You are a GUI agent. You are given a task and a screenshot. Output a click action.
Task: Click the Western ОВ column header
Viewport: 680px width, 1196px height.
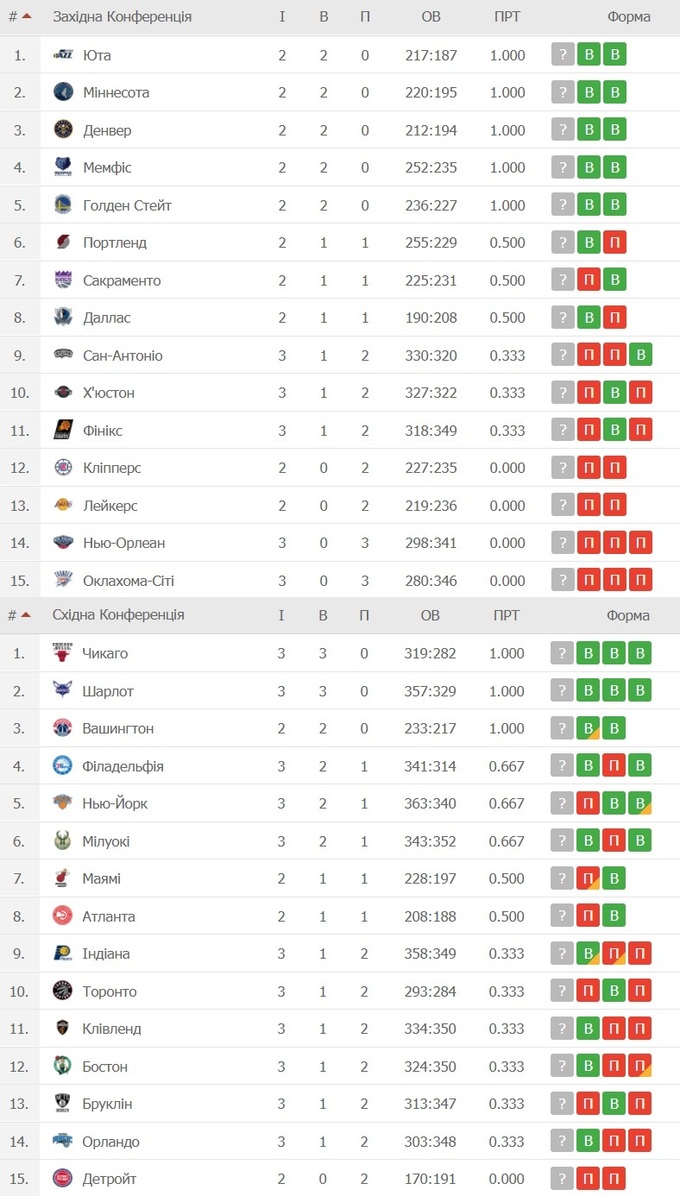(x=431, y=16)
